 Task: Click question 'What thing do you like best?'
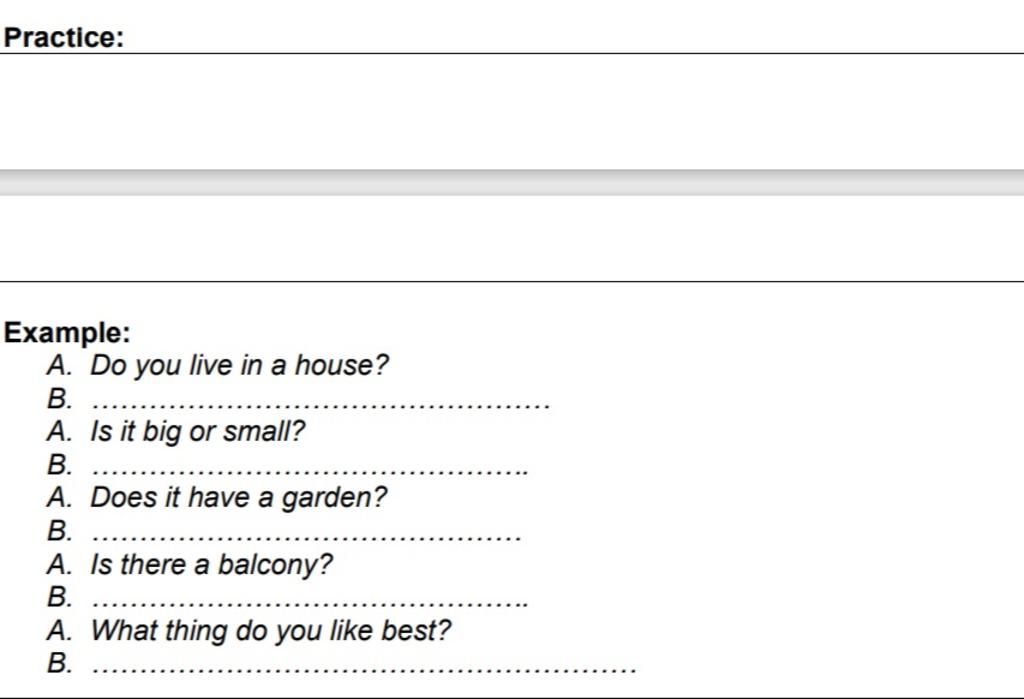coord(270,631)
